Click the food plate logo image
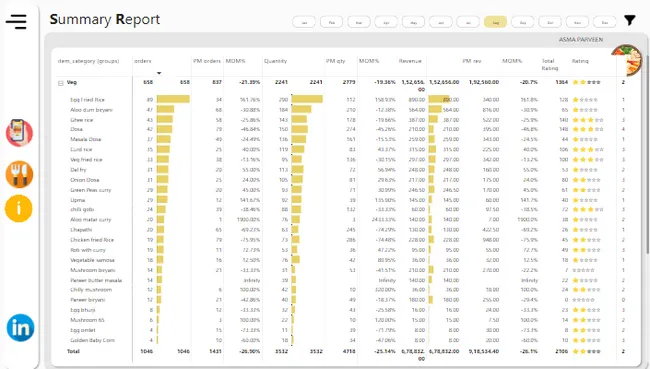The height and width of the screenshot is (369, 650). 626,60
